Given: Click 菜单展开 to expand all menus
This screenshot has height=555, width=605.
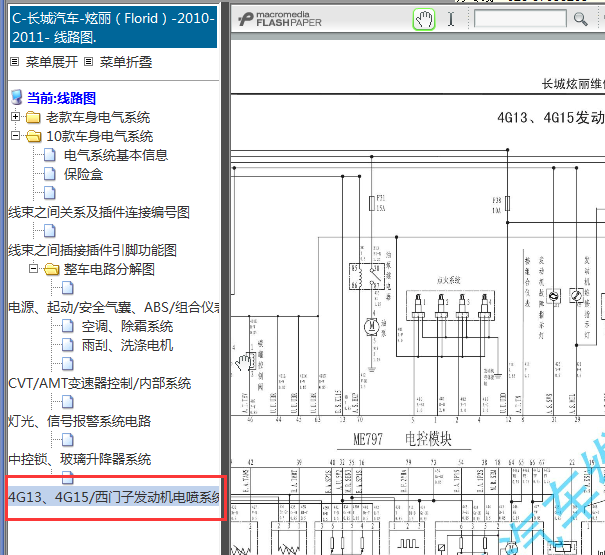Looking at the screenshot, I should (x=52, y=62).
